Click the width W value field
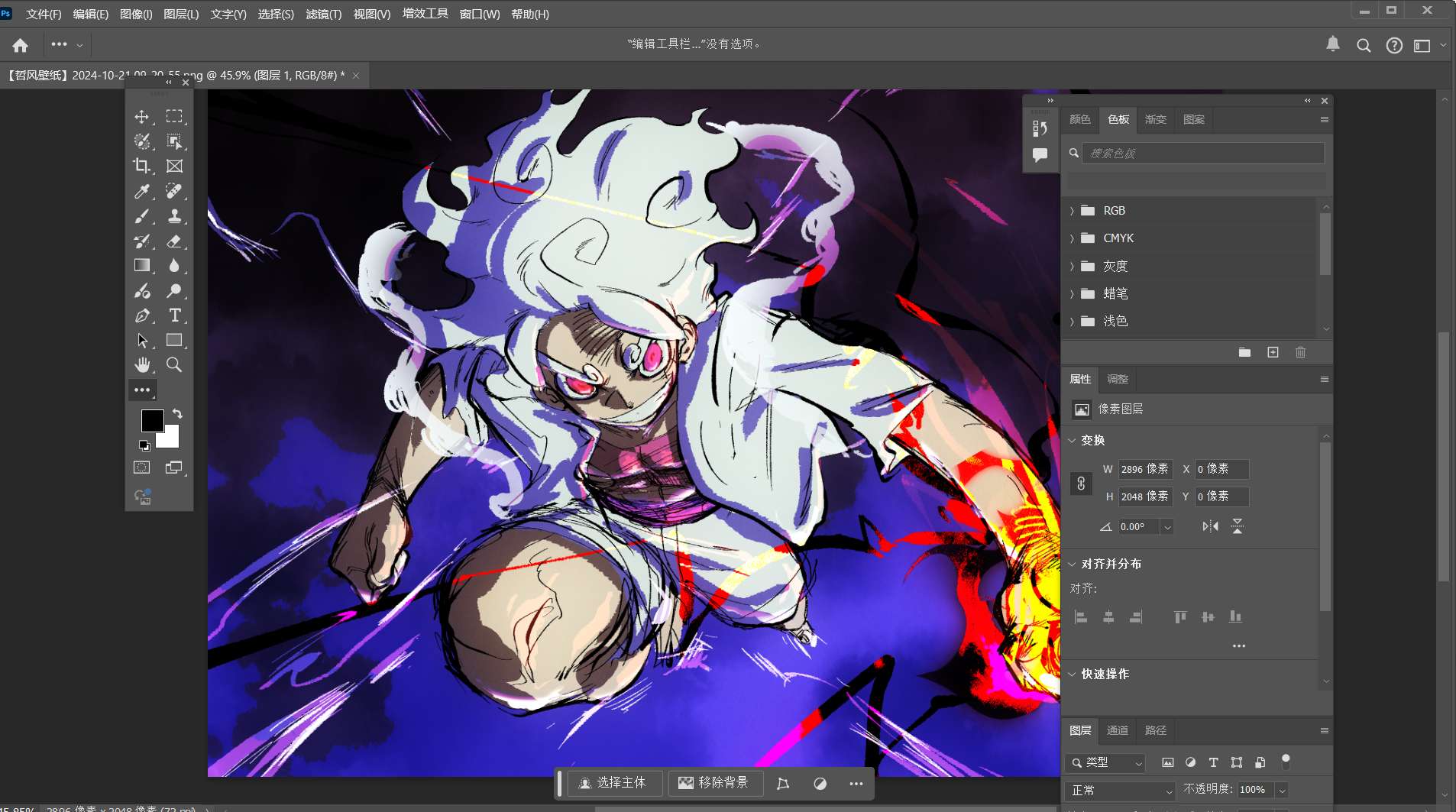 [1145, 469]
